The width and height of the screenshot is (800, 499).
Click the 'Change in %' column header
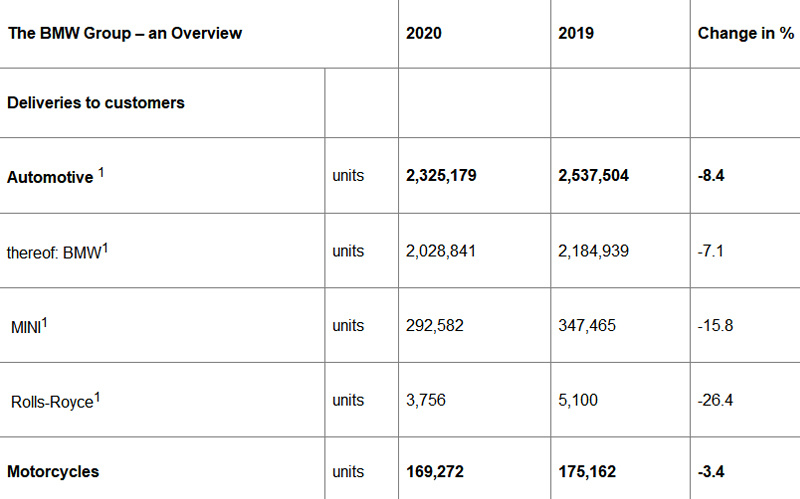coord(745,33)
